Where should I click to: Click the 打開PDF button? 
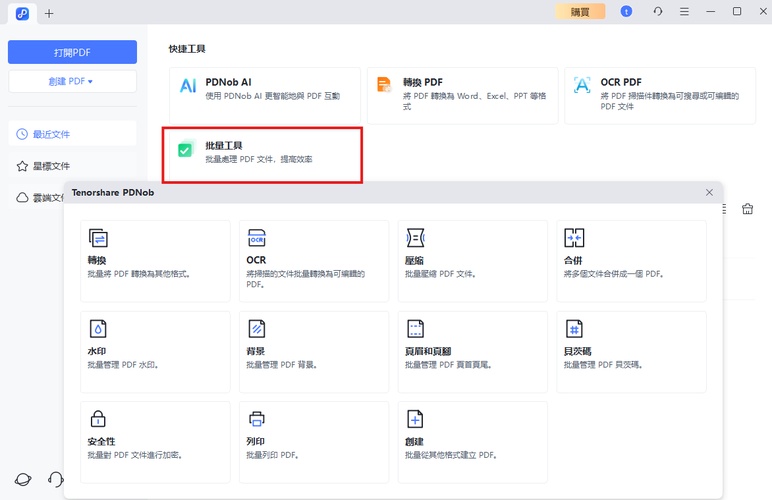click(x=72, y=52)
